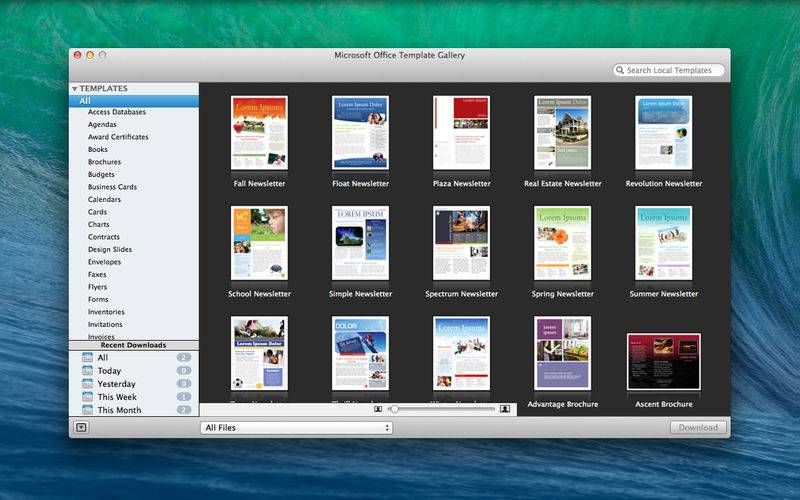Click the calendar icon beside Today
The width and height of the screenshot is (800, 500).
pyautogui.click(x=87, y=370)
